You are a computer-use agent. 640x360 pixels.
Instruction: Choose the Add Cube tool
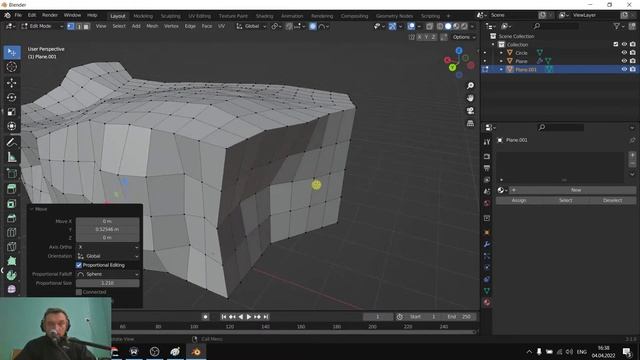(11, 173)
